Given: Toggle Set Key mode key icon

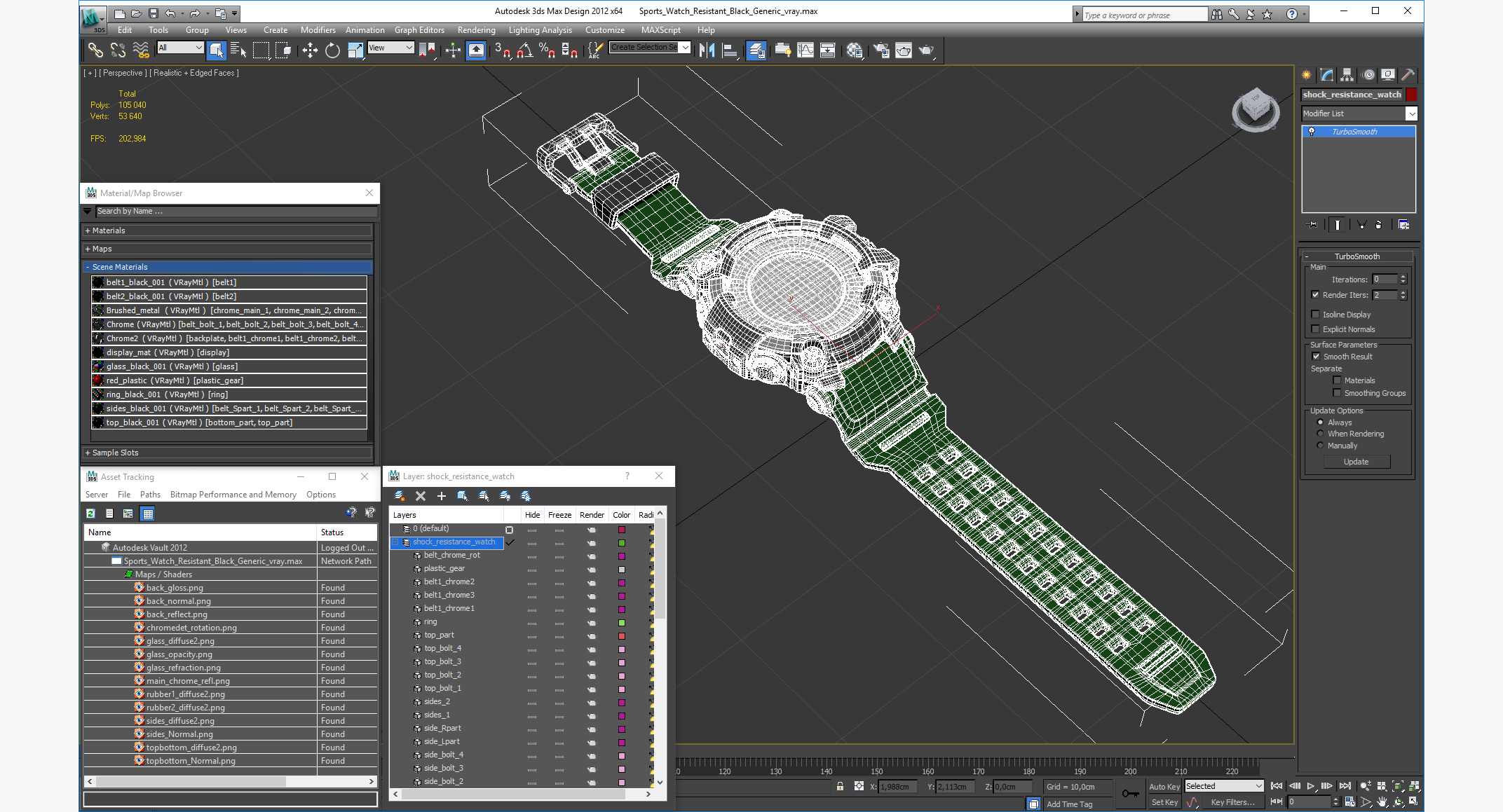Looking at the screenshot, I should point(1130,793).
